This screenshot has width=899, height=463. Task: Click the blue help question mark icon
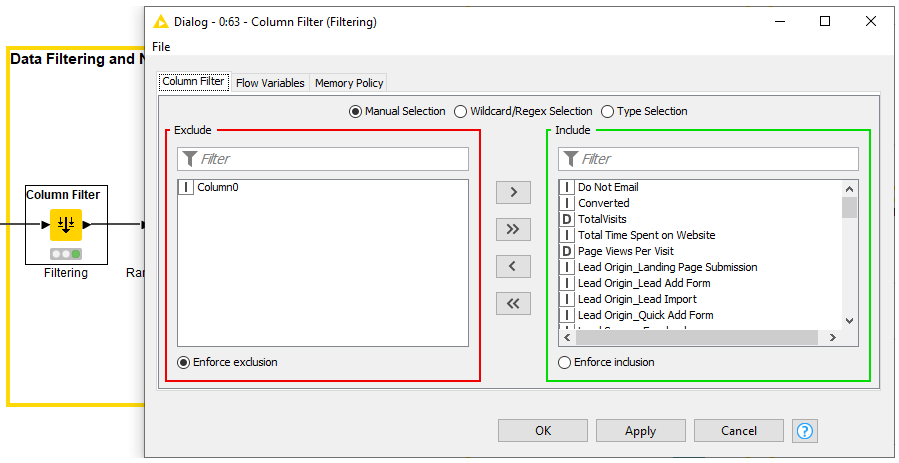tap(805, 431)
